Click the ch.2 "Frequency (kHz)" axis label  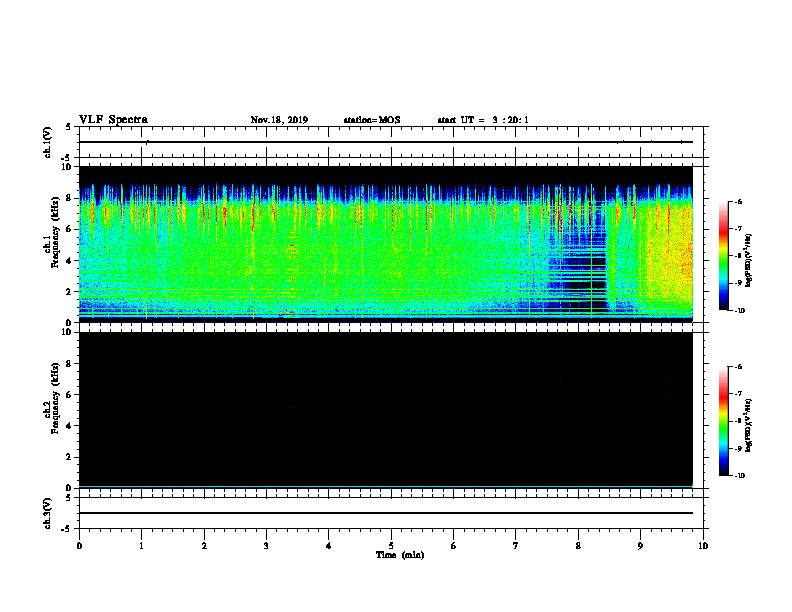point(55,398)
